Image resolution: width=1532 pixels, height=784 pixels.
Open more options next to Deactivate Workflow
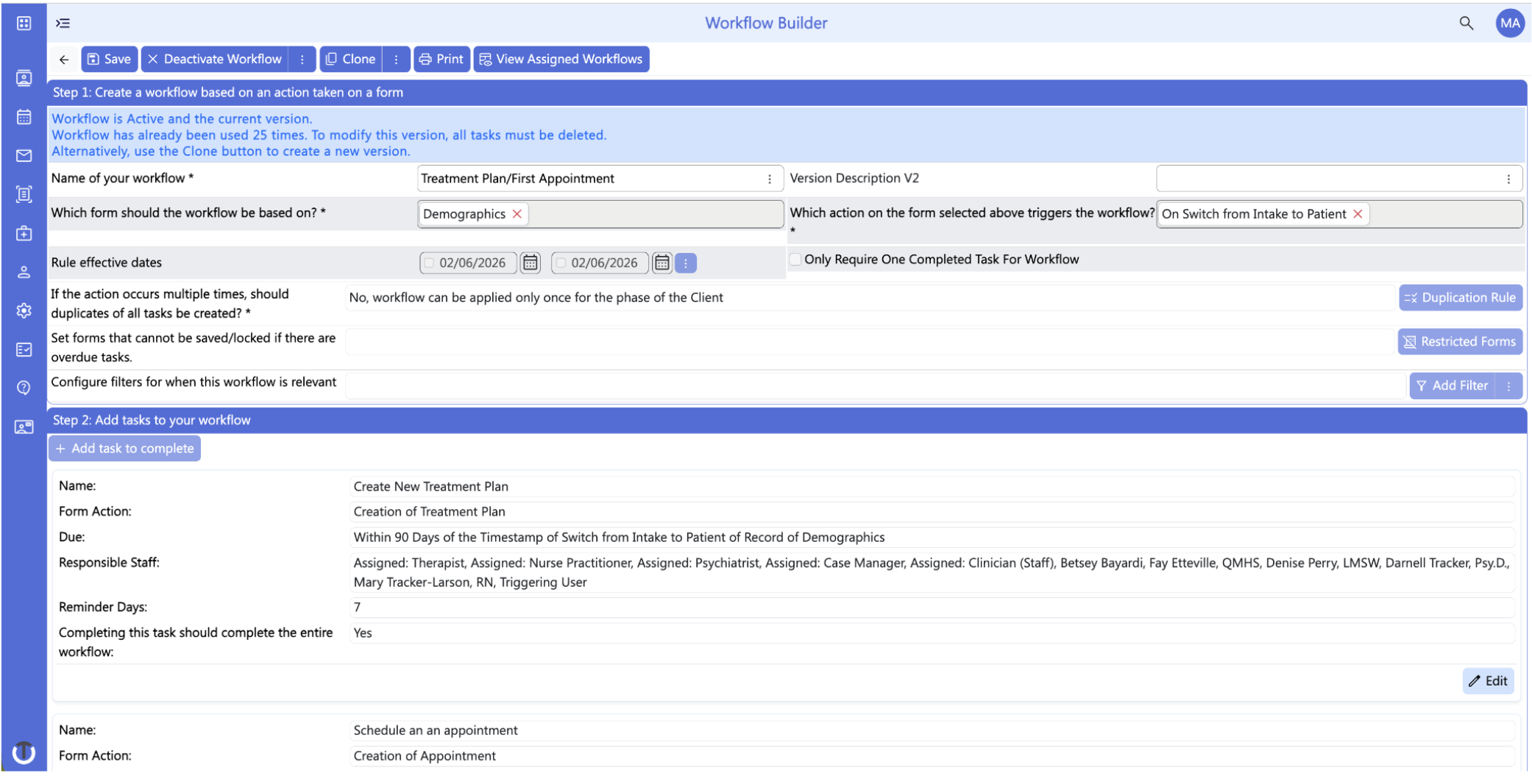pos(302,60)
